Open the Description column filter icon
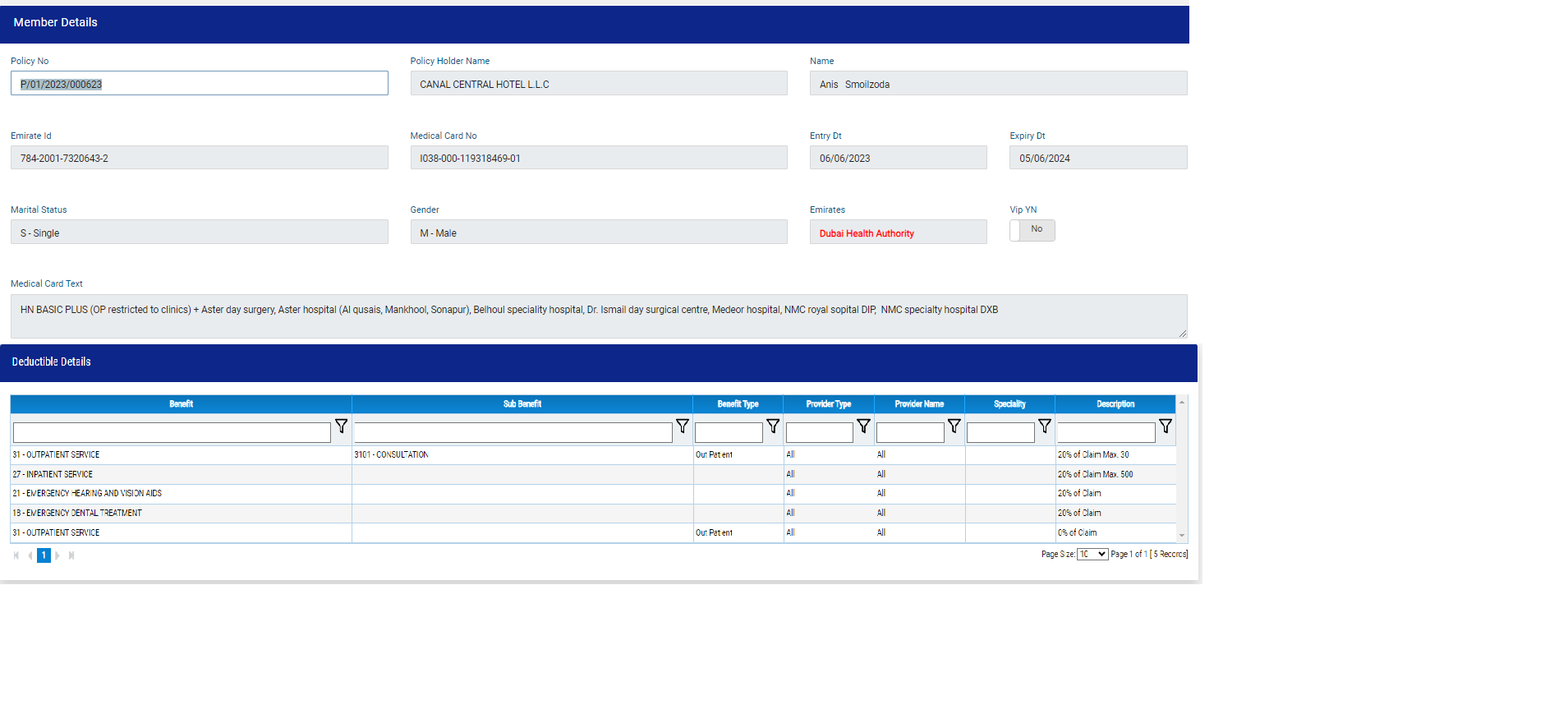 (x=1165, y=426)
